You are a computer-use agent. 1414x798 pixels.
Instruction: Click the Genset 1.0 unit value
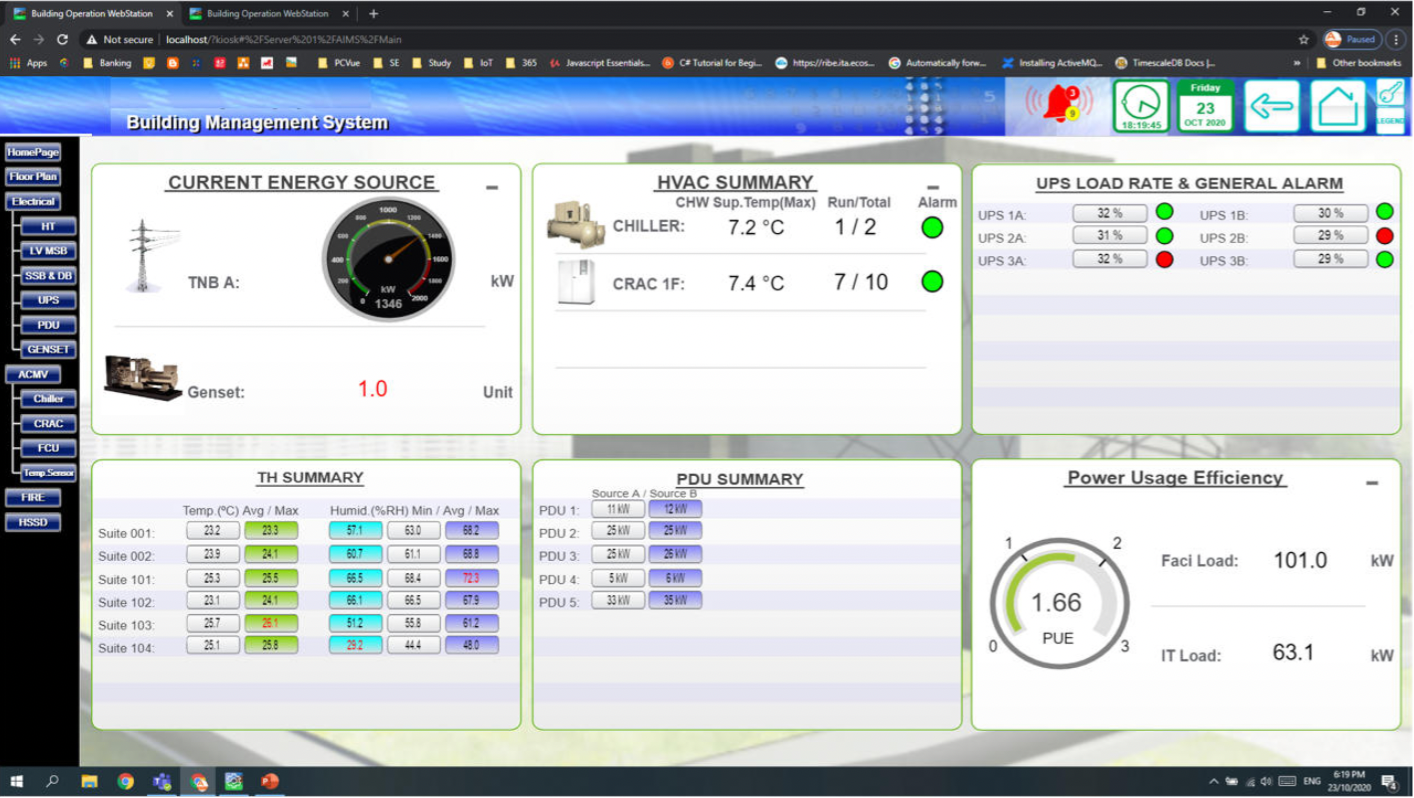[x=372, y=389]
